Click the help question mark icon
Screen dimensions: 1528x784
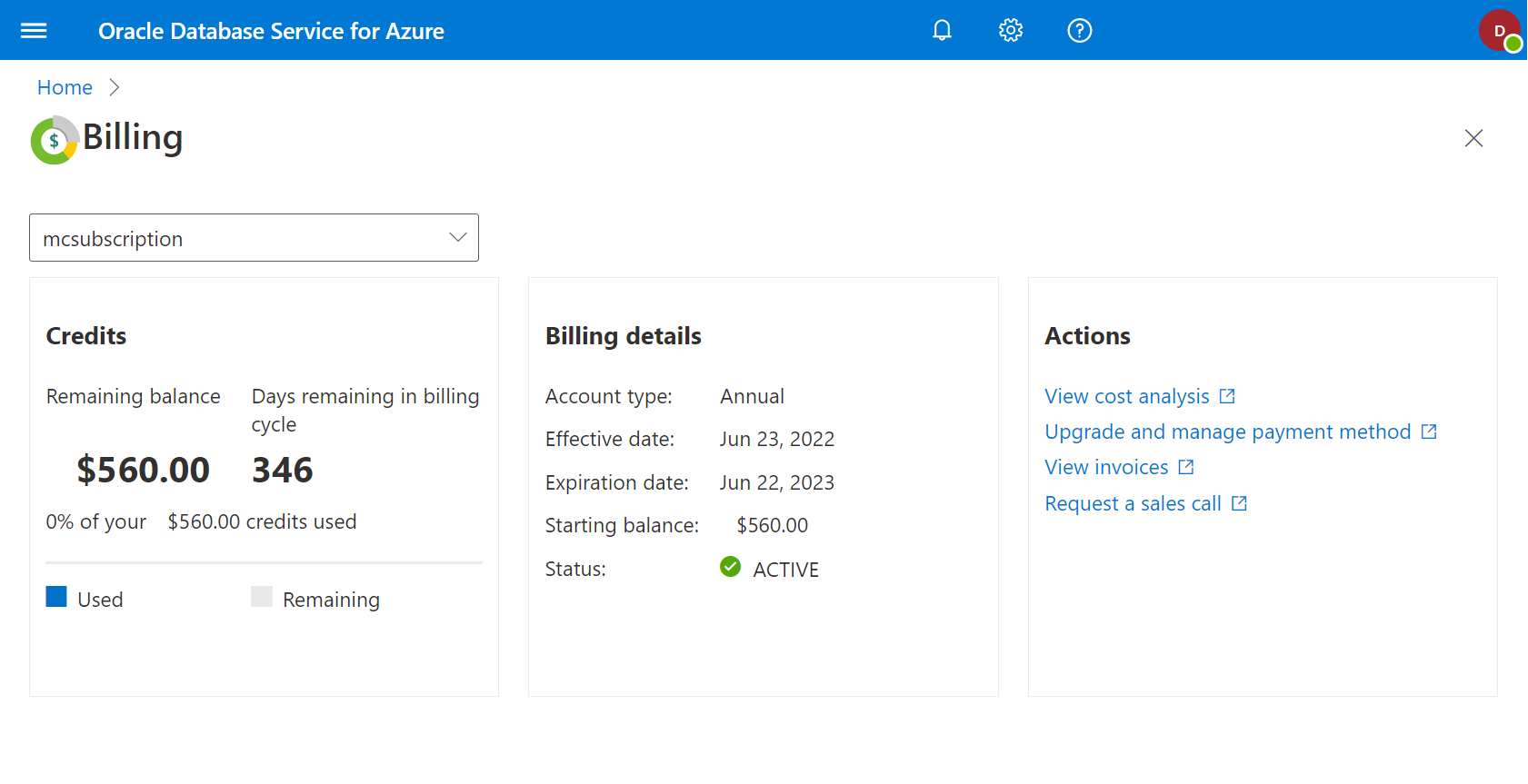[x=1079, y=31]
